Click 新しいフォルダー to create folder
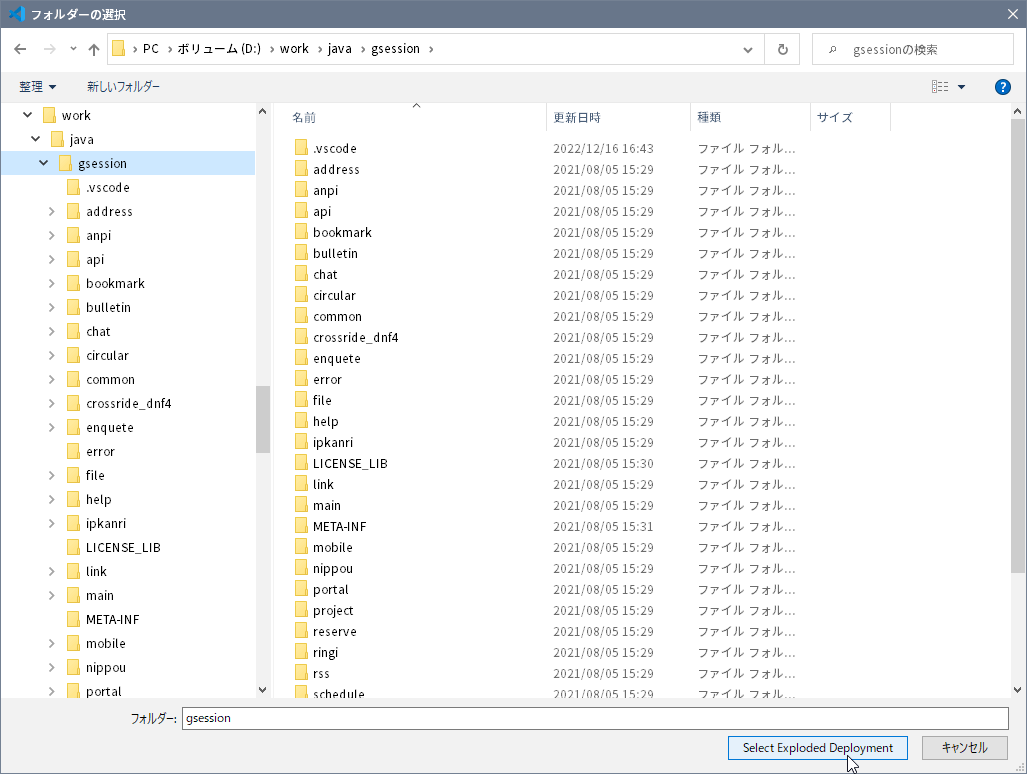1027x774 pixels. [123, 87]
